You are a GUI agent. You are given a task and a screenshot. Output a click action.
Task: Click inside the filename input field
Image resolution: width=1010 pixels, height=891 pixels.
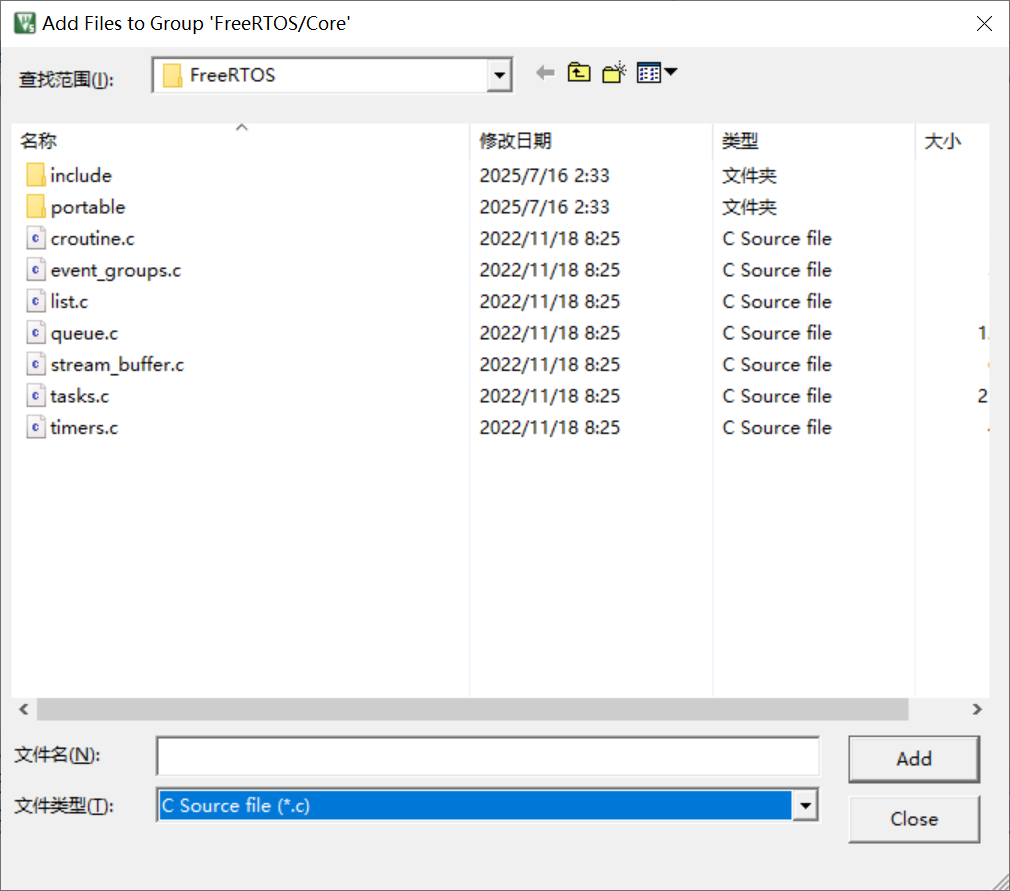click(487, 757)
